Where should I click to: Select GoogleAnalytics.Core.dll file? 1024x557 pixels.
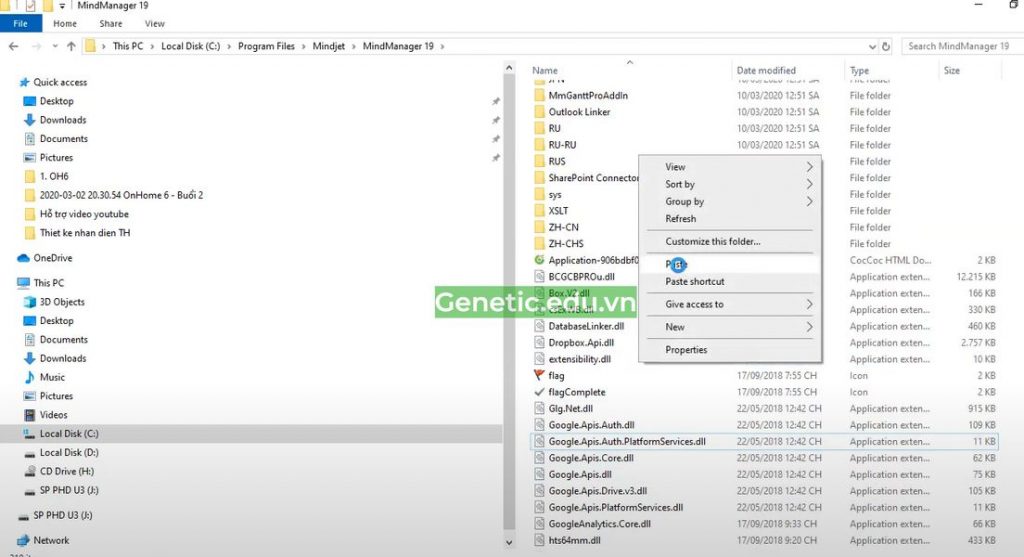(600, 524)
